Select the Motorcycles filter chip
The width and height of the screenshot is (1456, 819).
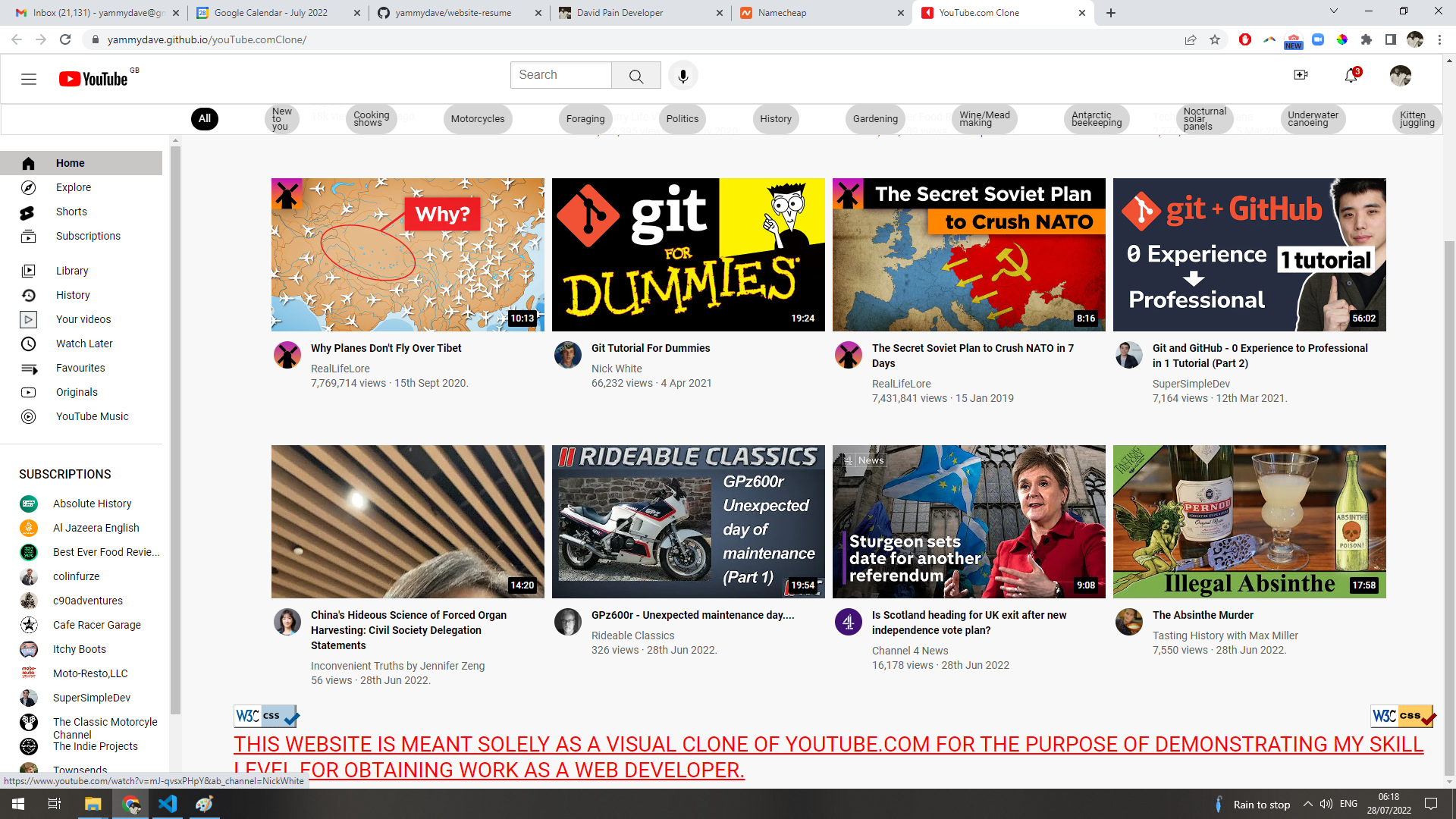click(x=478, y=119)
